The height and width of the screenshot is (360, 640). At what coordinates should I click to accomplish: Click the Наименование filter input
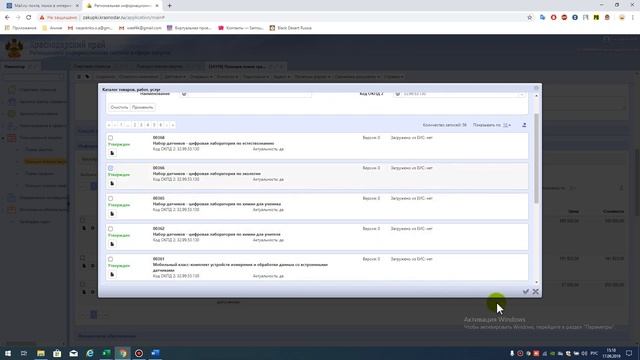coord(245,94)
